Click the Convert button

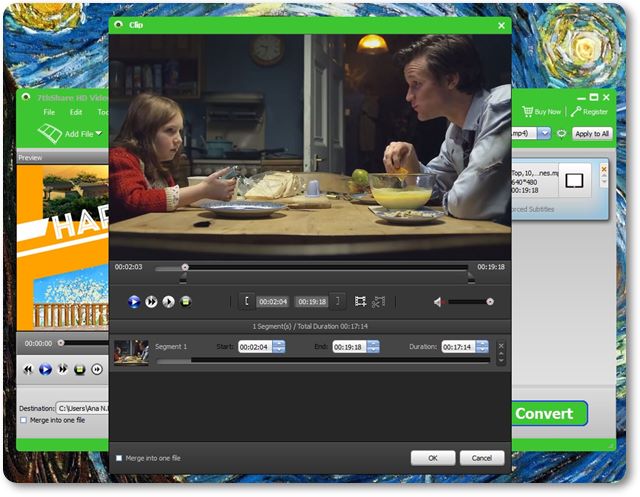tap(550, 413)
